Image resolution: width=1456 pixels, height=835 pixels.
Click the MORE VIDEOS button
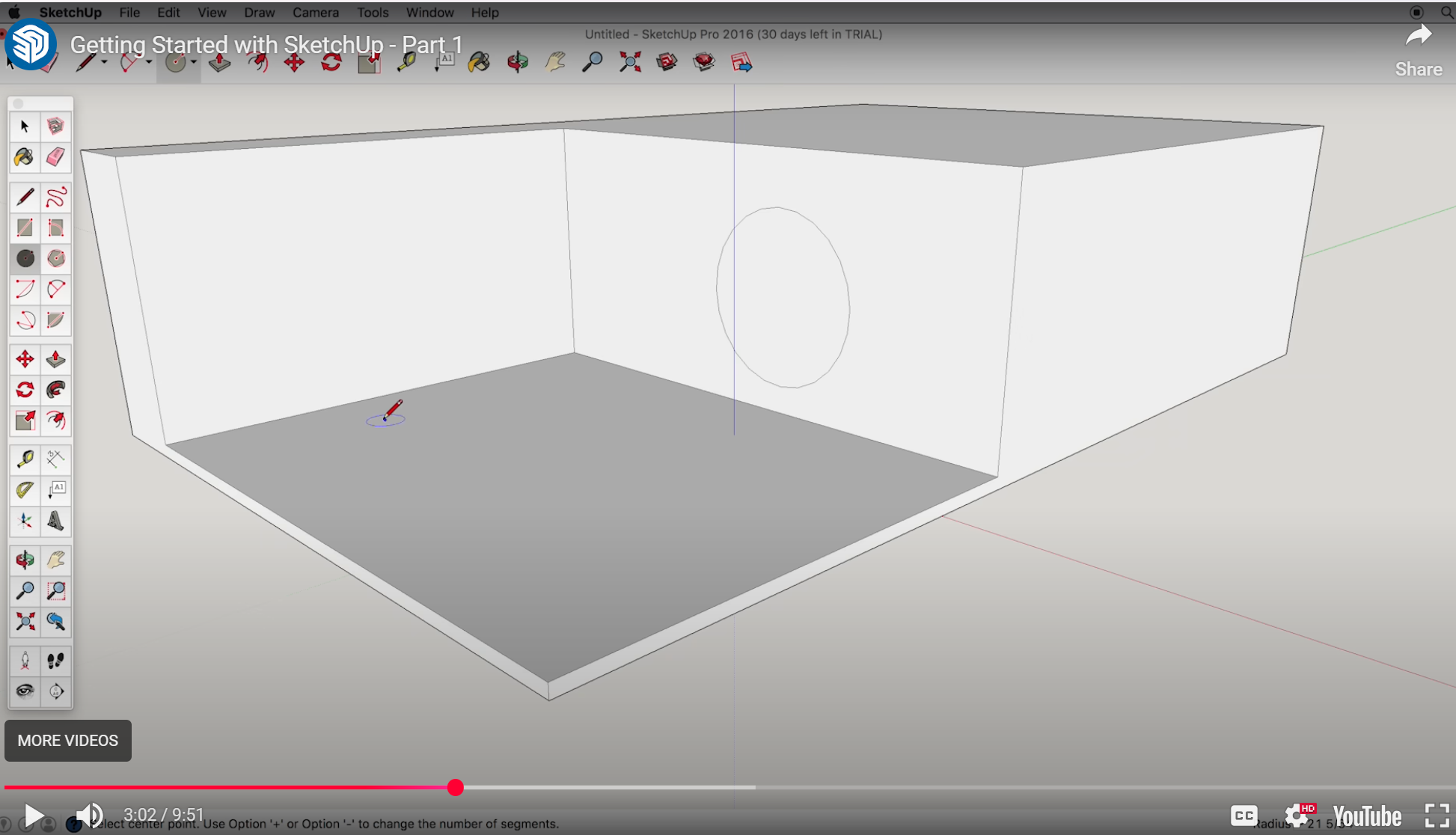(68, 740)
